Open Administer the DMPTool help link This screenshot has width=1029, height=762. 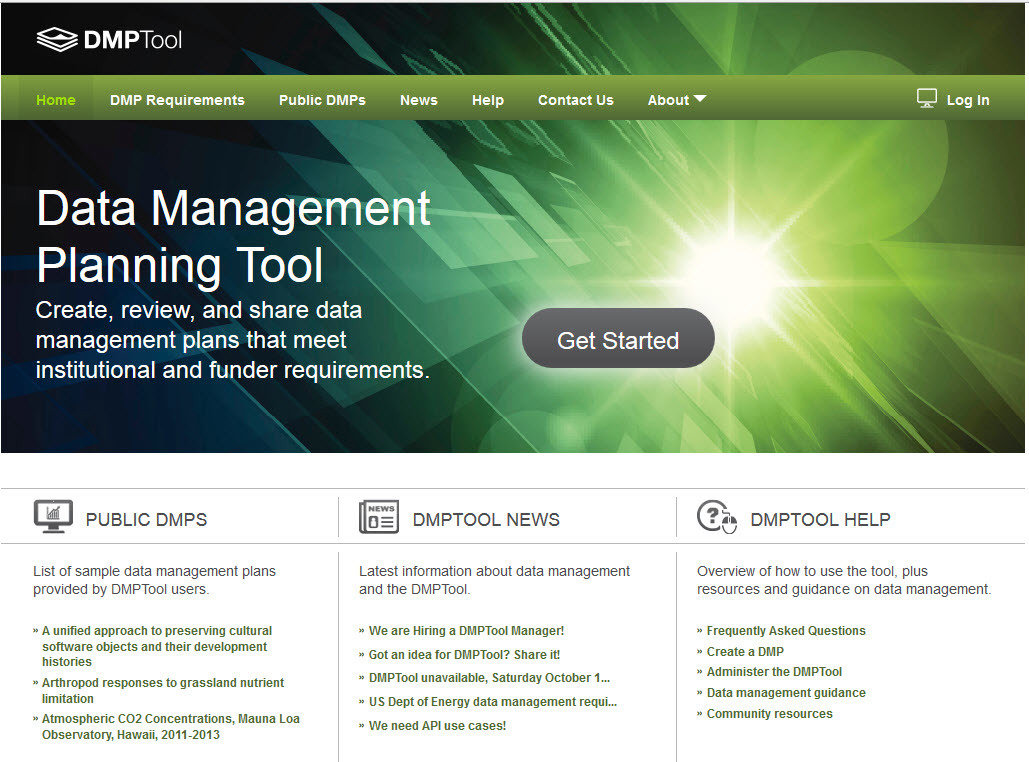(x=774, y=671)
